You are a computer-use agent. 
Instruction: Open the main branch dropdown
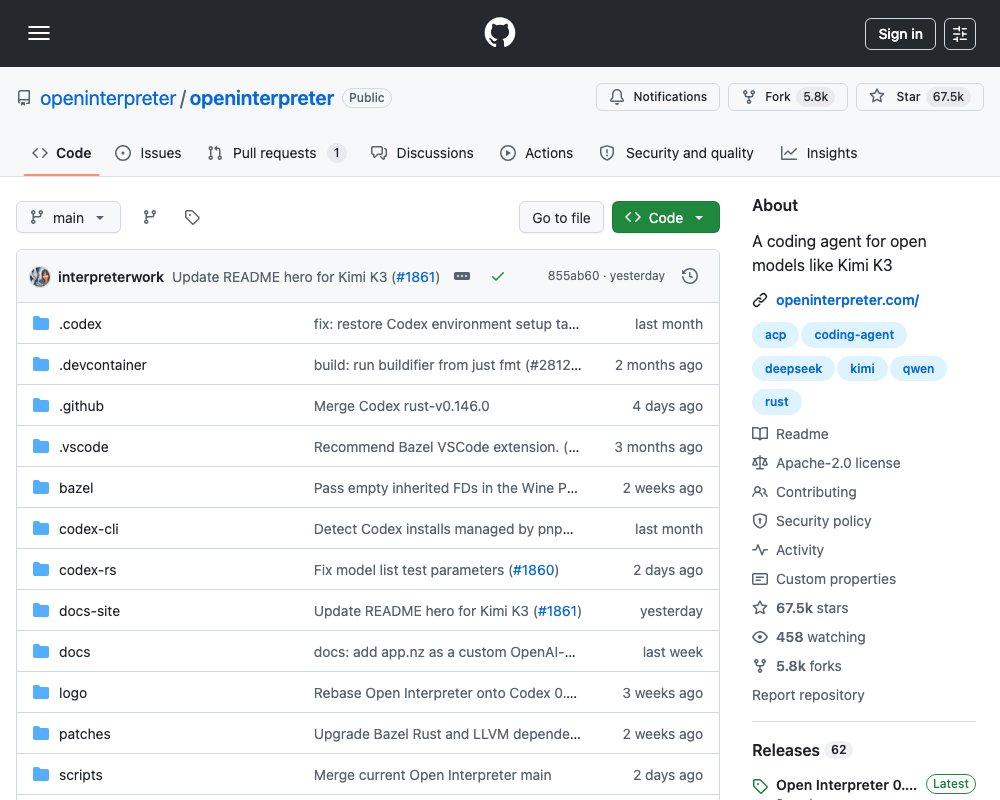tap(68, 218)
